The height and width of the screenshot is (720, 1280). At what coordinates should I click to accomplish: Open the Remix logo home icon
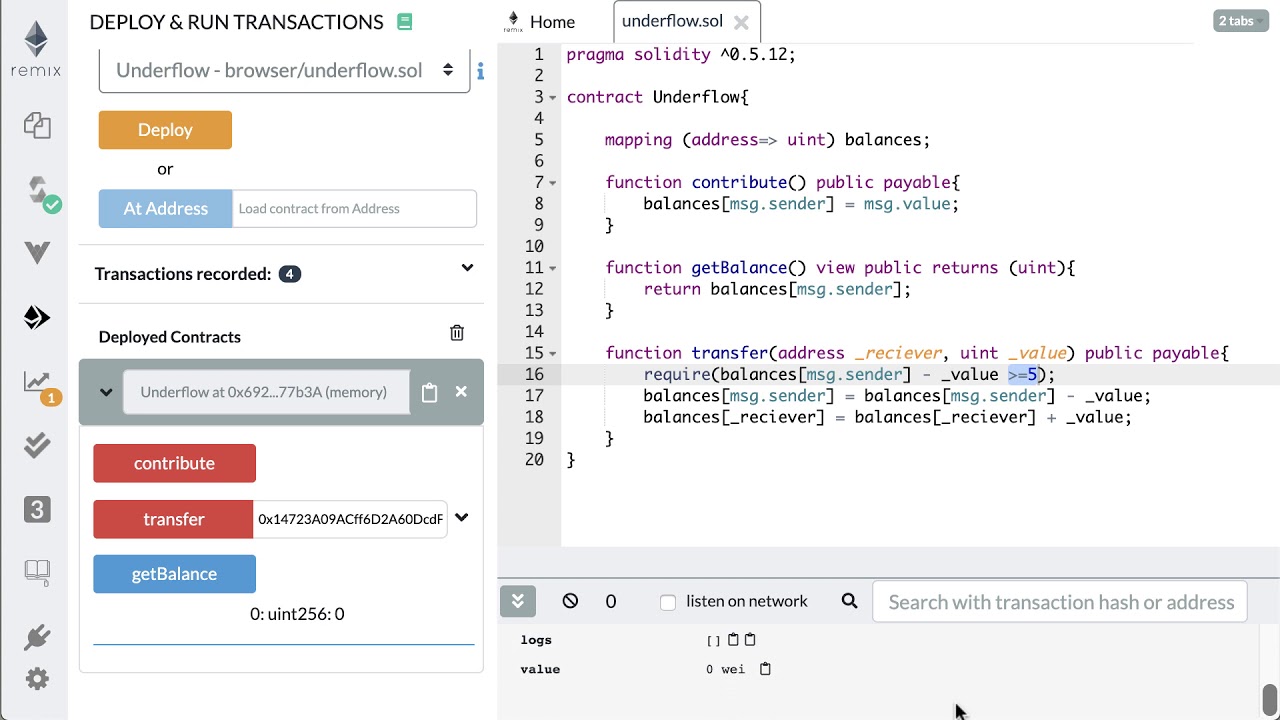click(36, 50)
